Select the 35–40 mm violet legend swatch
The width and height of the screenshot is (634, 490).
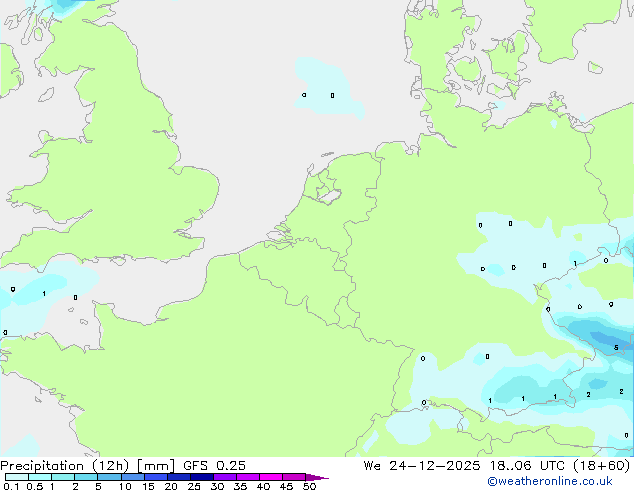pos(248,477)
